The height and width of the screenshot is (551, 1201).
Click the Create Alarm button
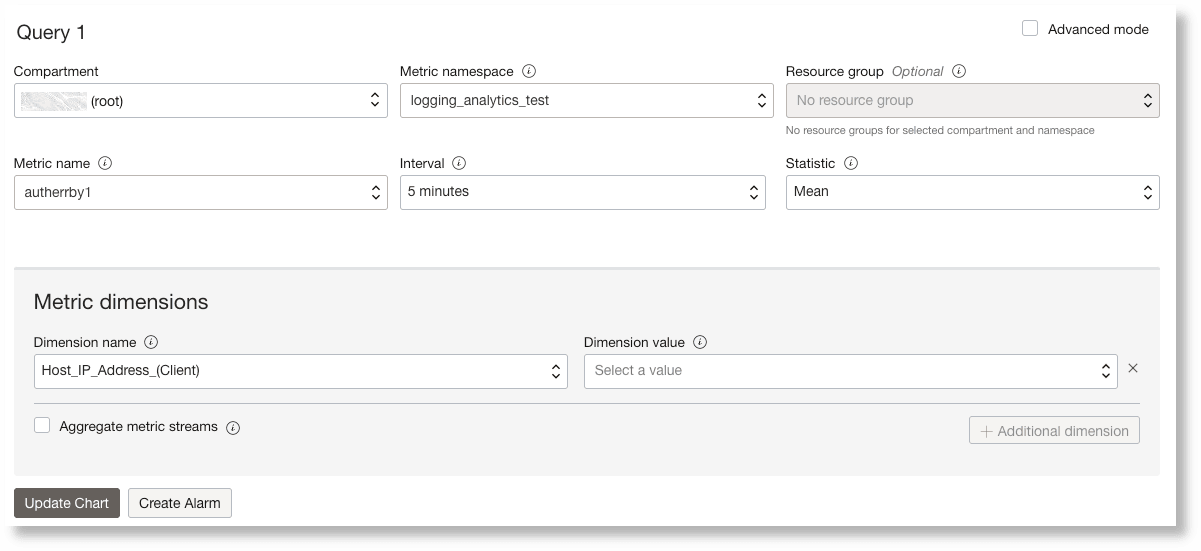(180, 503)
